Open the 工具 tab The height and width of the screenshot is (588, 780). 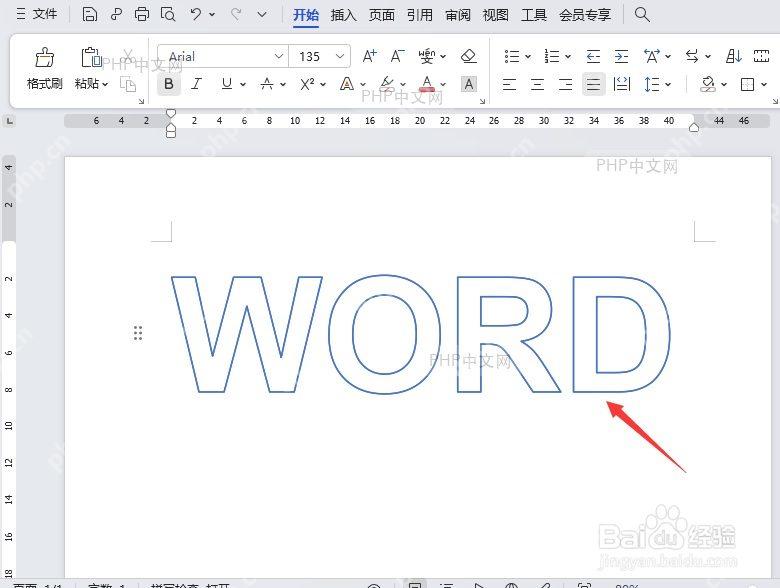click(534, 15)
